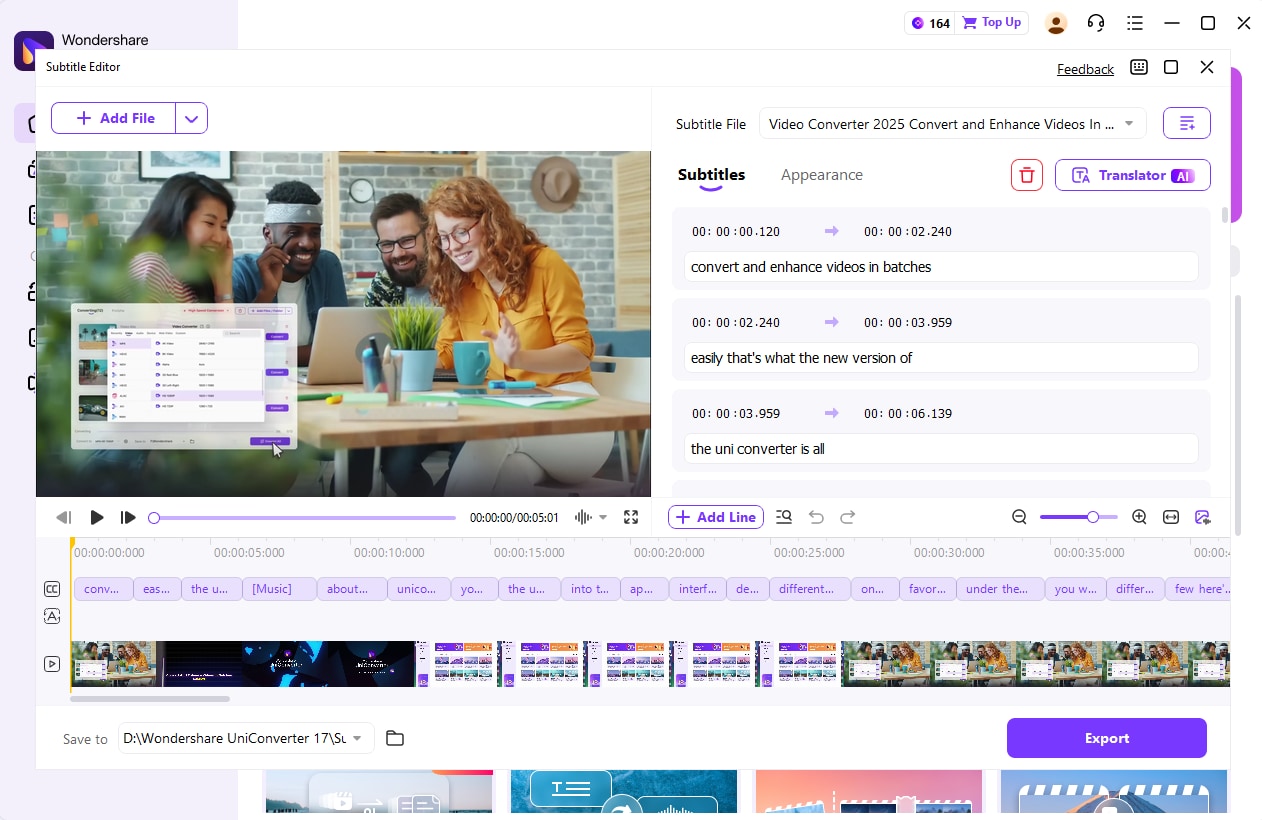Open the Feedback link

1085,69
